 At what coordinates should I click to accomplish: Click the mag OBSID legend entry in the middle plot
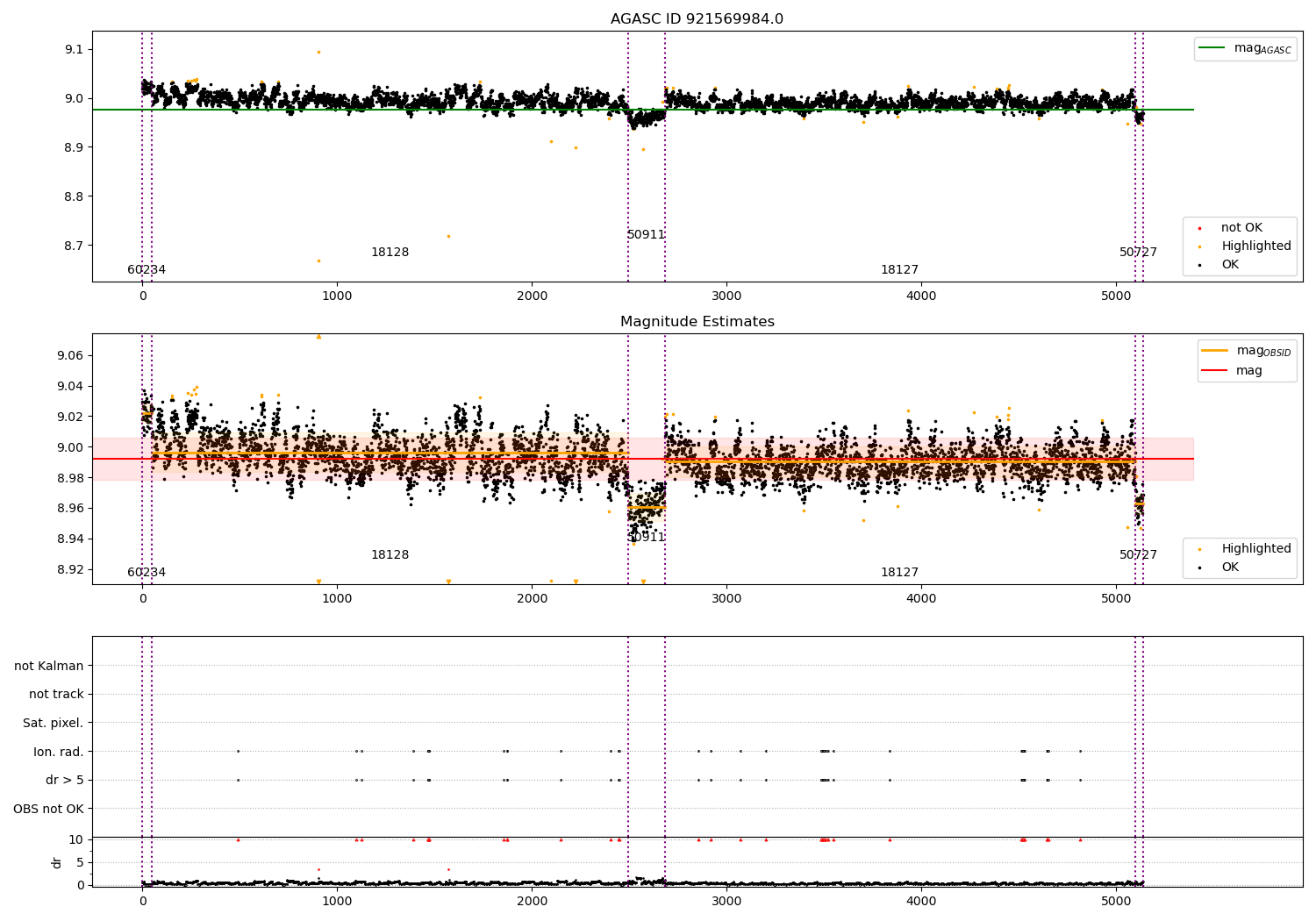pos(1246,351)
